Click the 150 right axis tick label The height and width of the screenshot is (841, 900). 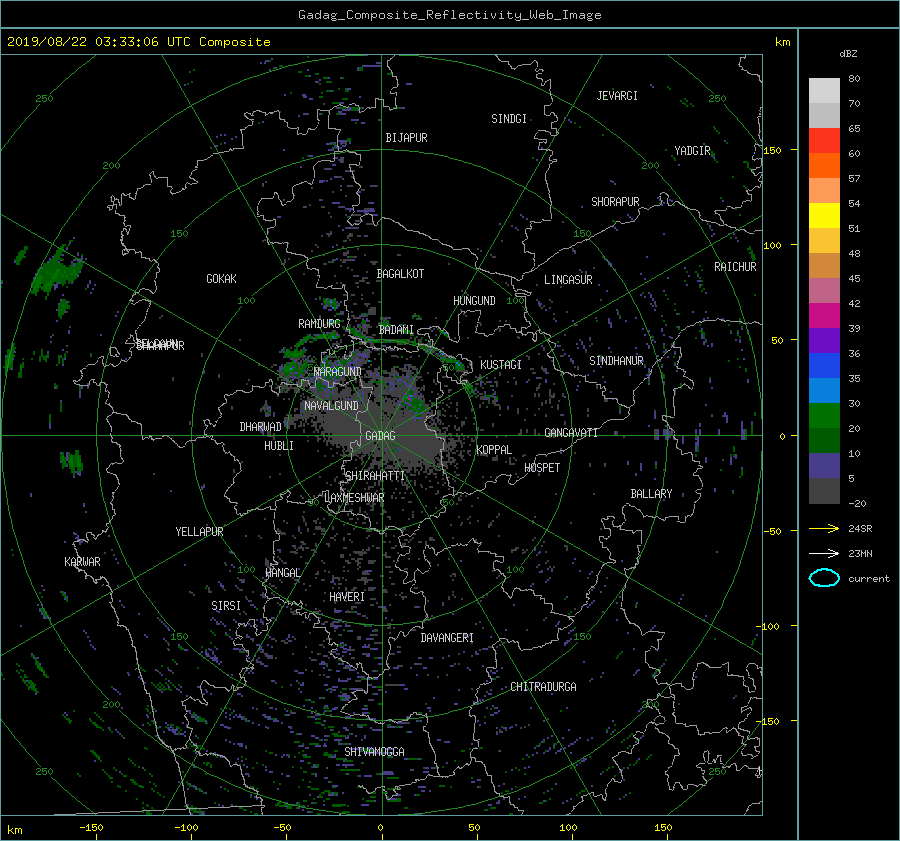click(x=772, y=150)
